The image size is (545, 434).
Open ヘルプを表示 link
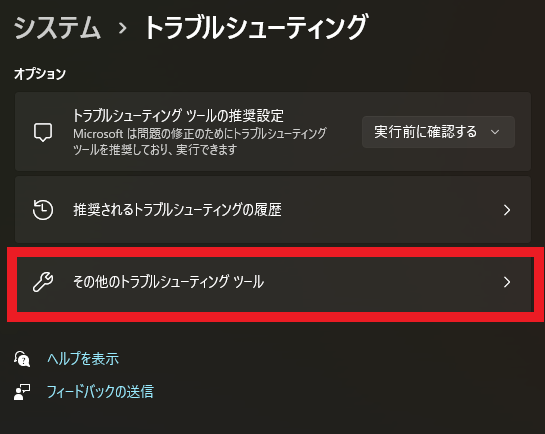pos(83,359)
